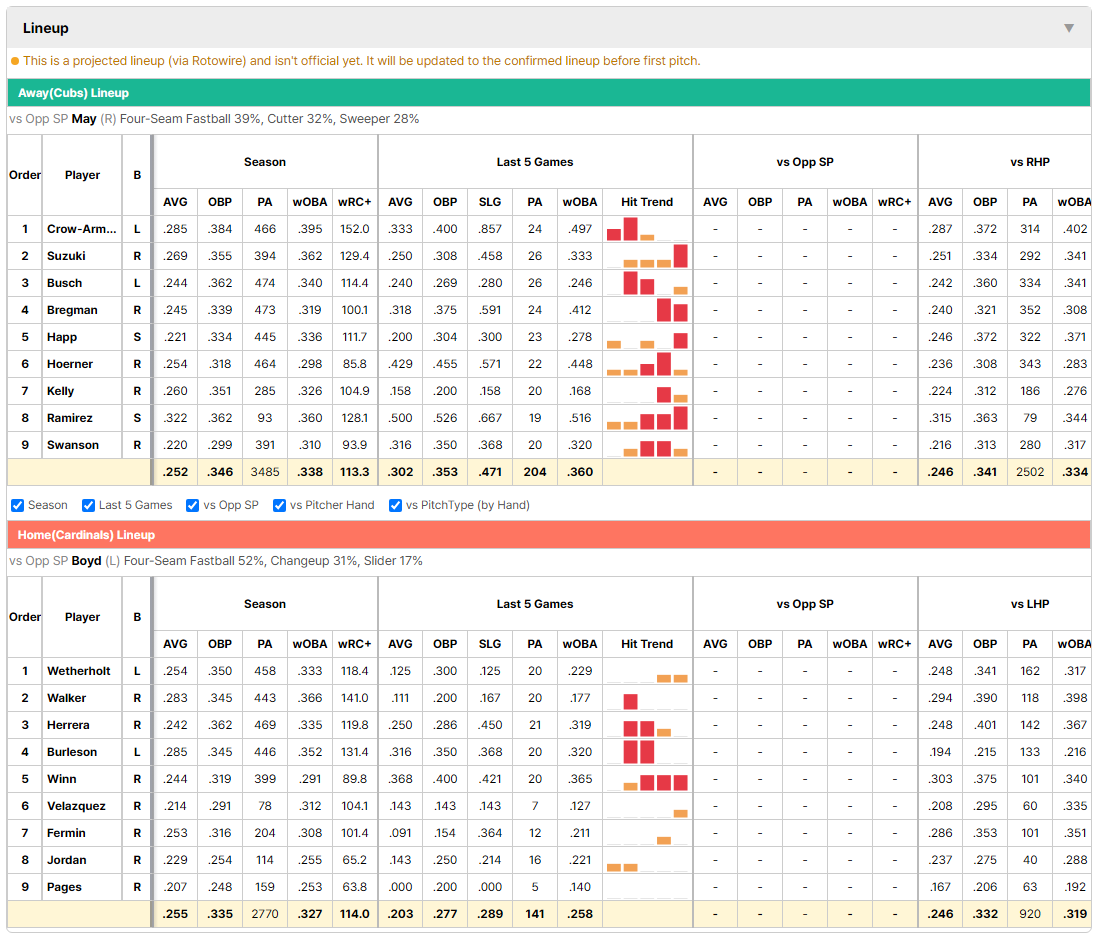The height and width of the screenshot is (939, 1098).
Task: Click Crow-Armstrong's hit trend chart
Action: pyautogui.click(x=647, y=229)
